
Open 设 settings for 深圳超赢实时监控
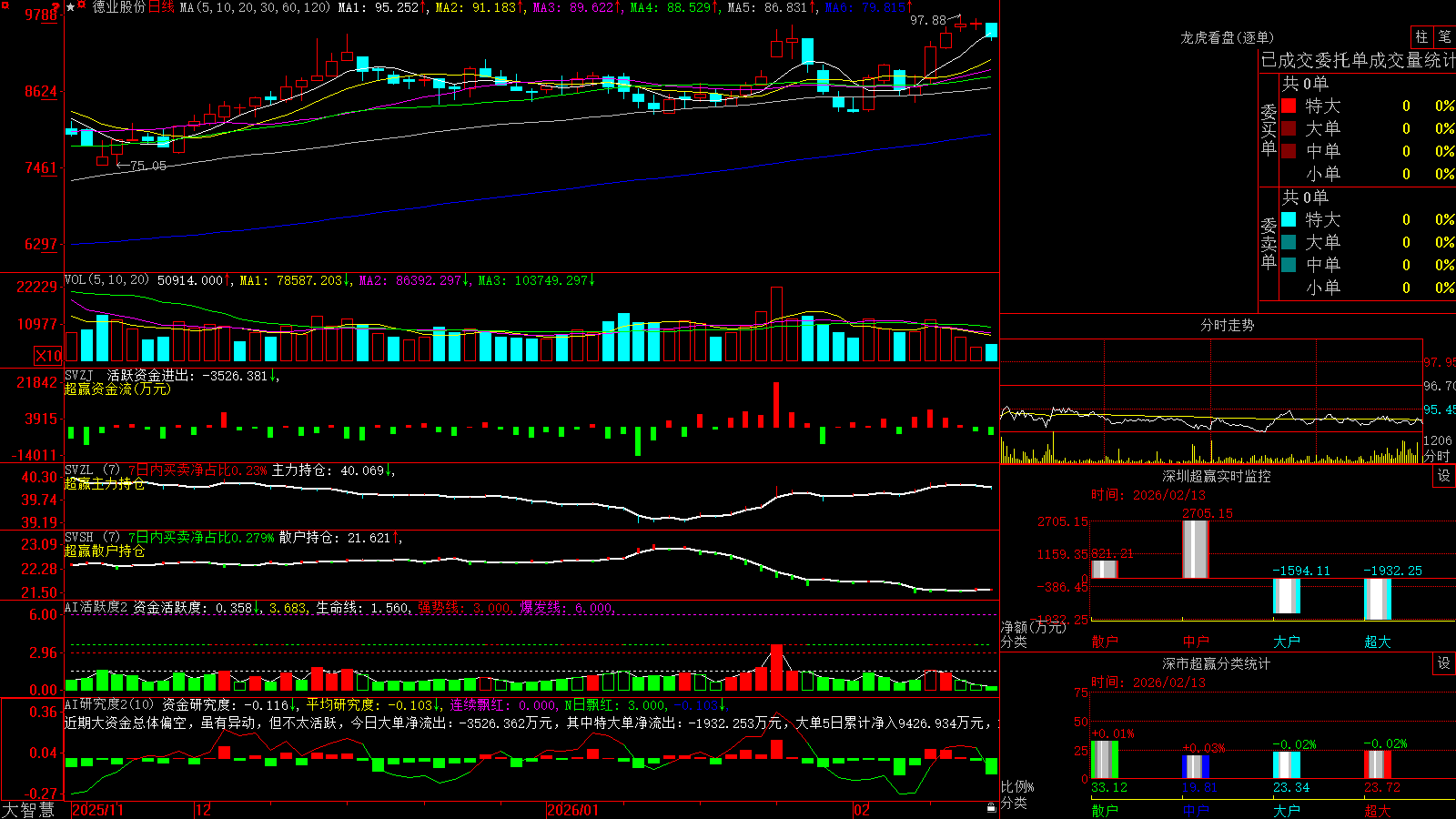click(1444, 476)
